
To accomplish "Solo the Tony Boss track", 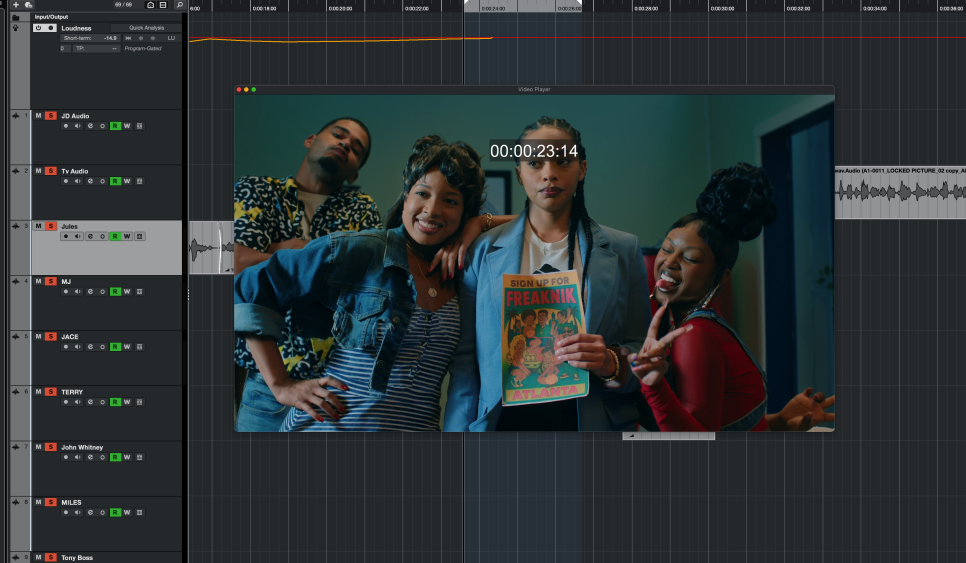I will pyautogui.click(x=51, y=557).
